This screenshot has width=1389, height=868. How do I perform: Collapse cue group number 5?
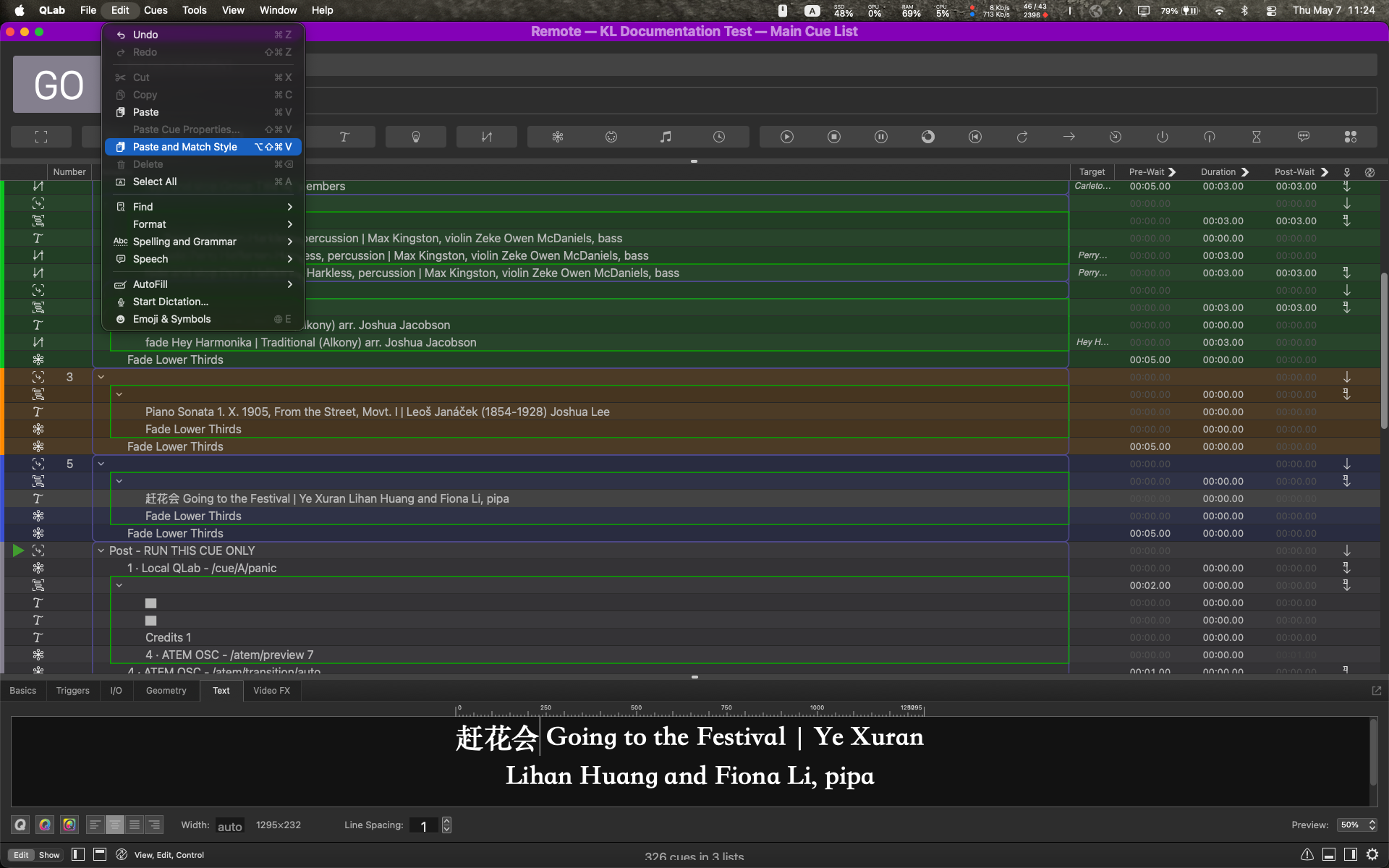click(x=101, y=464)
